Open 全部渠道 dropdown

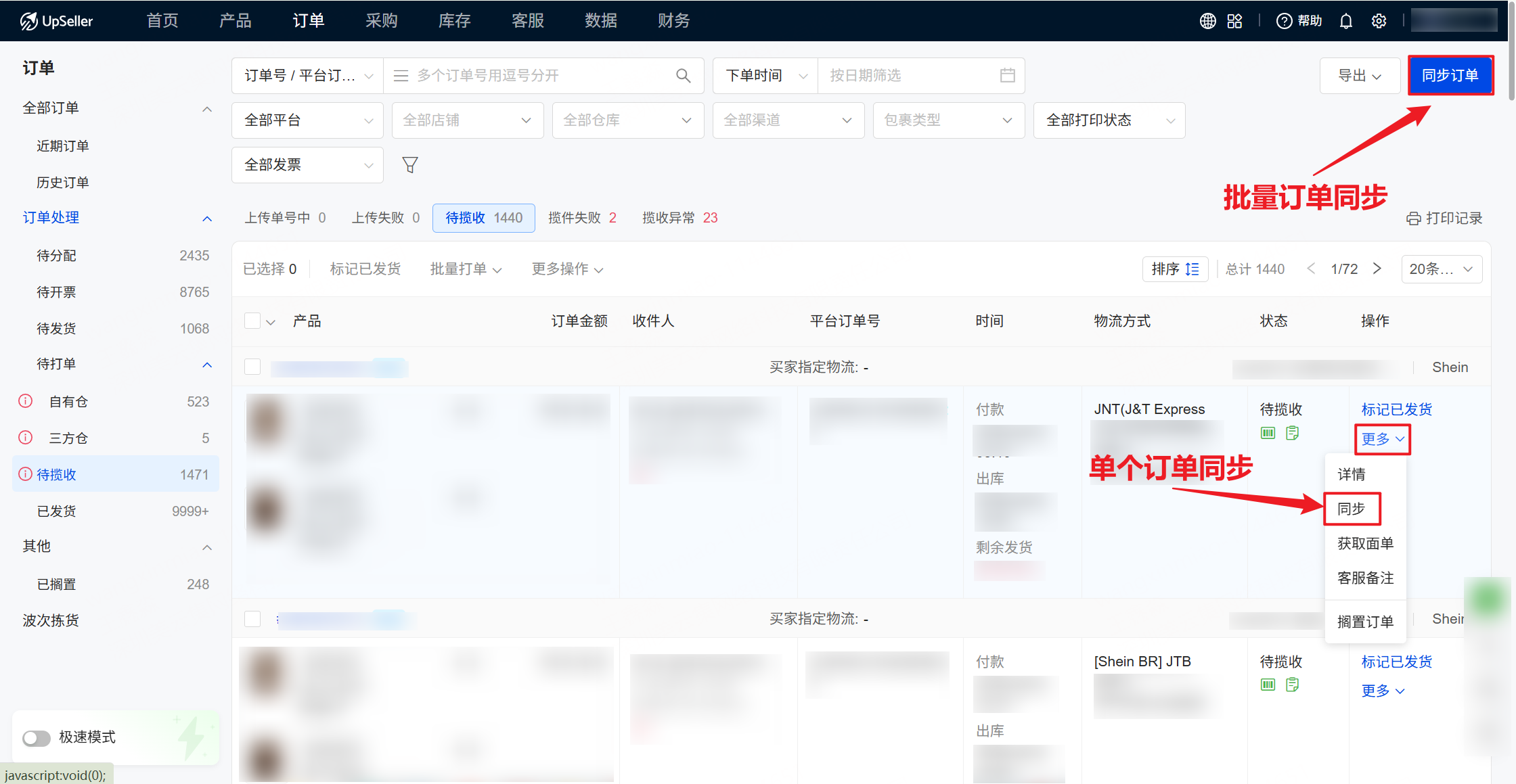point(788,120)
